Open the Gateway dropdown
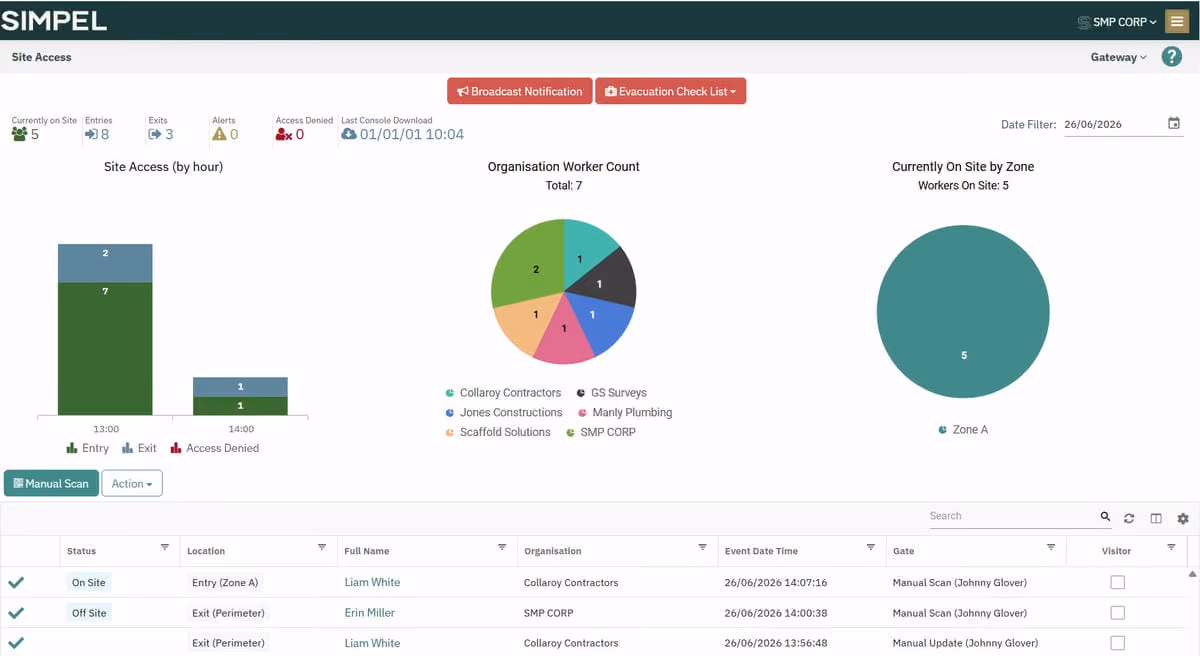Viewport: 1200px width, 656px height. click(x=1118, y=57)
